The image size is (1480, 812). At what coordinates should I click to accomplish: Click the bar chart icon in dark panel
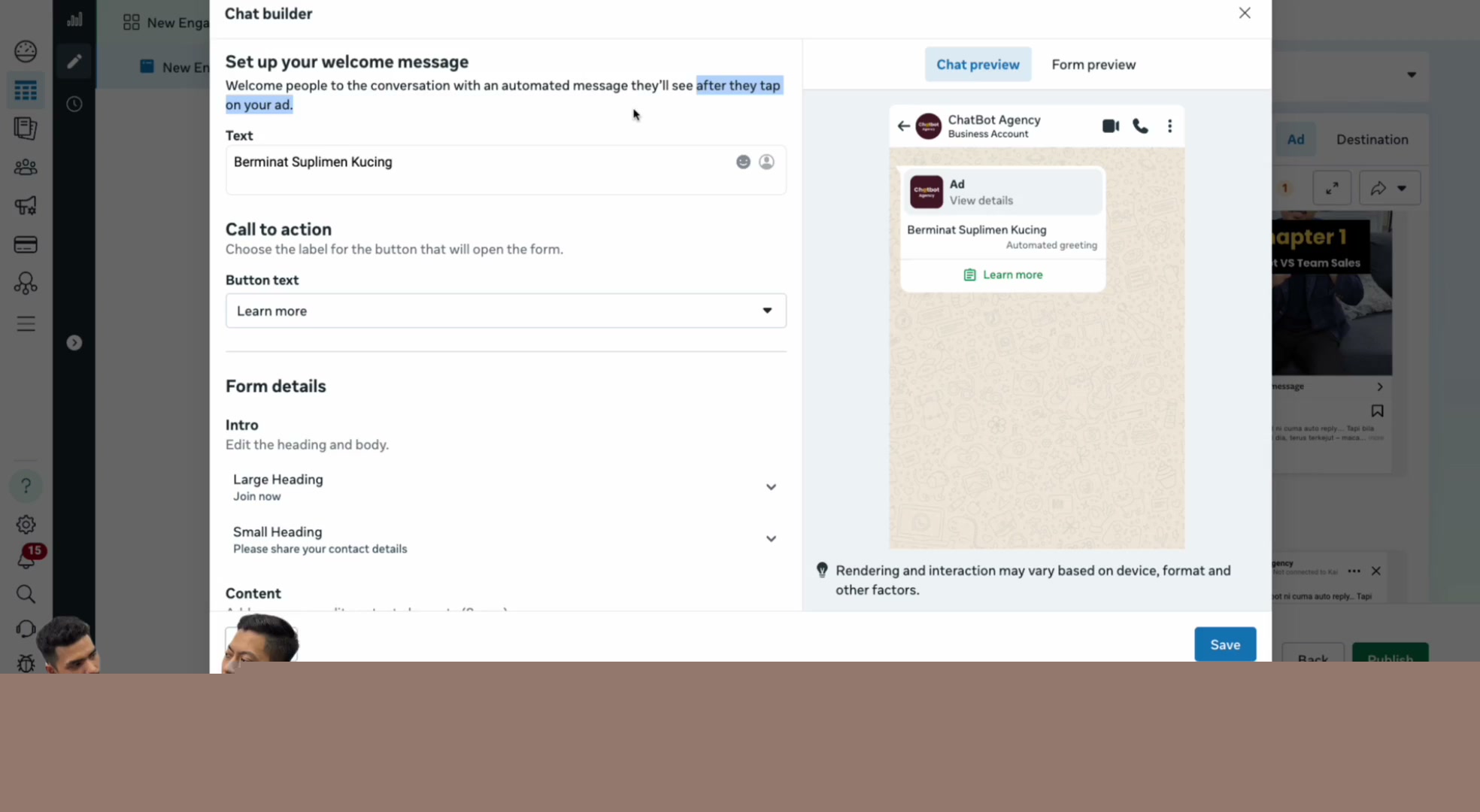[74, 20]
